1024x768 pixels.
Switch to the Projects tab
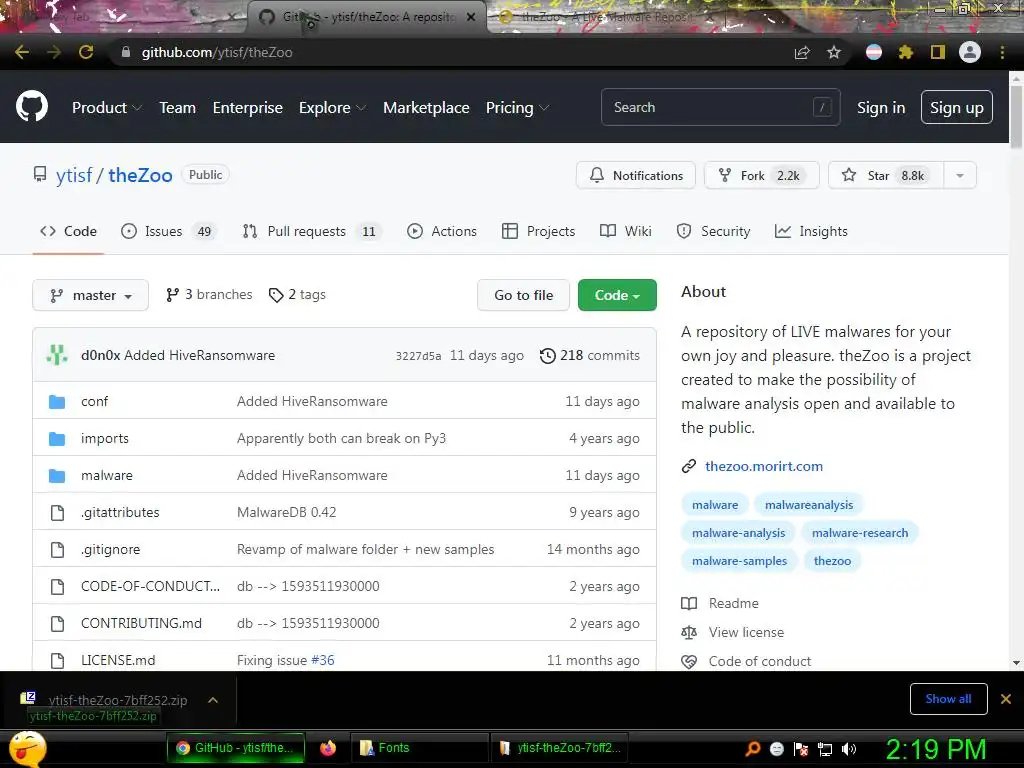pyautogui.click(x=538, y=231)
